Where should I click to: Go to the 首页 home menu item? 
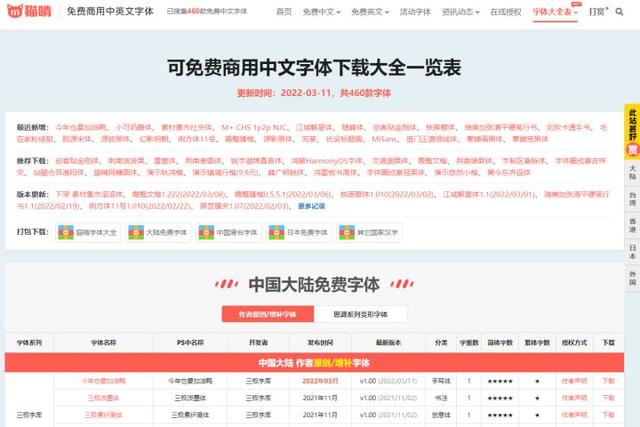pyautogui.click(x=283, y=12)
